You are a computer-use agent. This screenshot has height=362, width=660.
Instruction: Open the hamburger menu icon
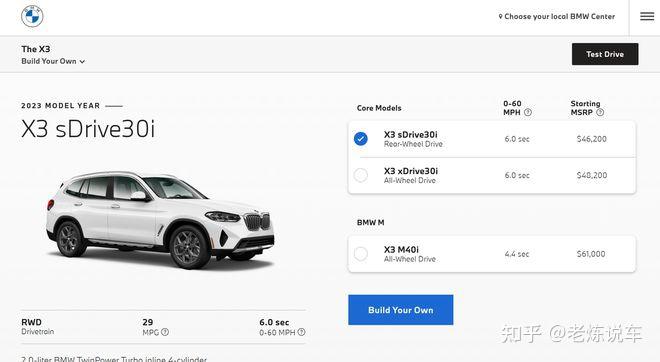click(647, 16)
